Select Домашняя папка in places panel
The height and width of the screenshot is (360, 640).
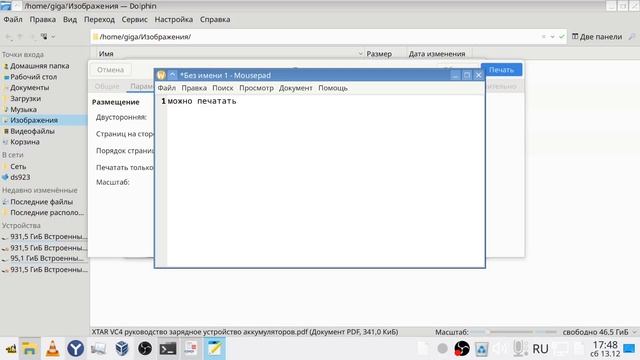(x=40, y=66)
